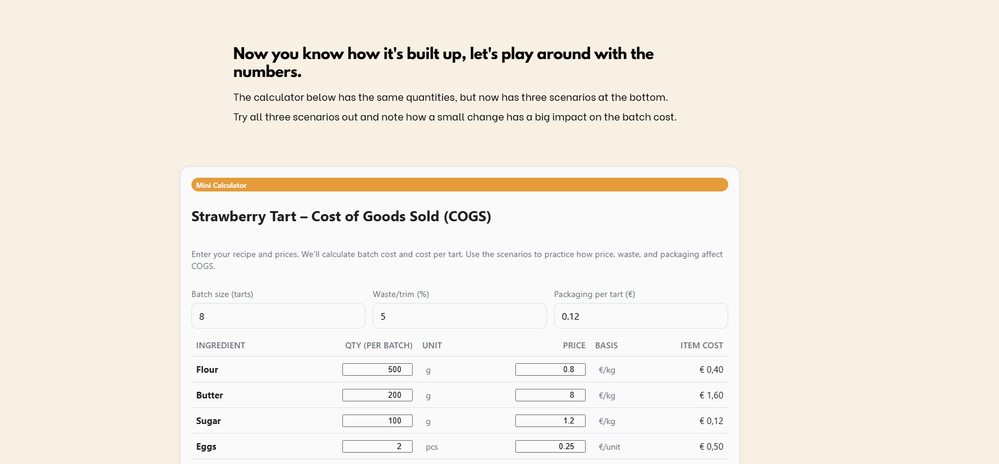The height and width of the screenshot is (464, 999).
Task: Edit the Flour price field
Action: [x=550, y=370]
